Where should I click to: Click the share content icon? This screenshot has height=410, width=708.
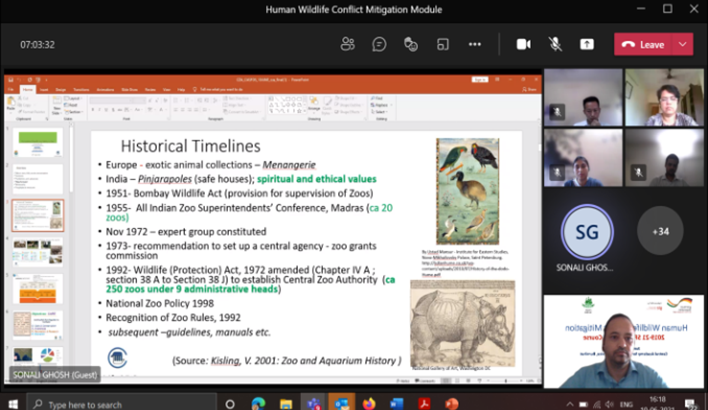pos(586,44)
